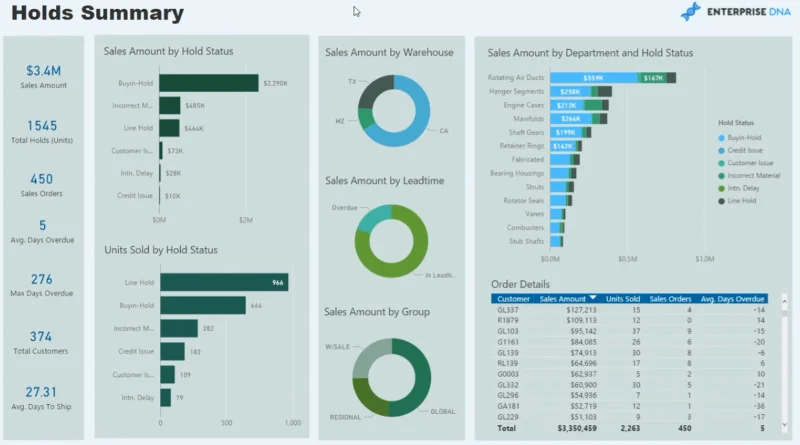
Task: Select the Incorrect M... 282 units bar
Action: [179, 328]
